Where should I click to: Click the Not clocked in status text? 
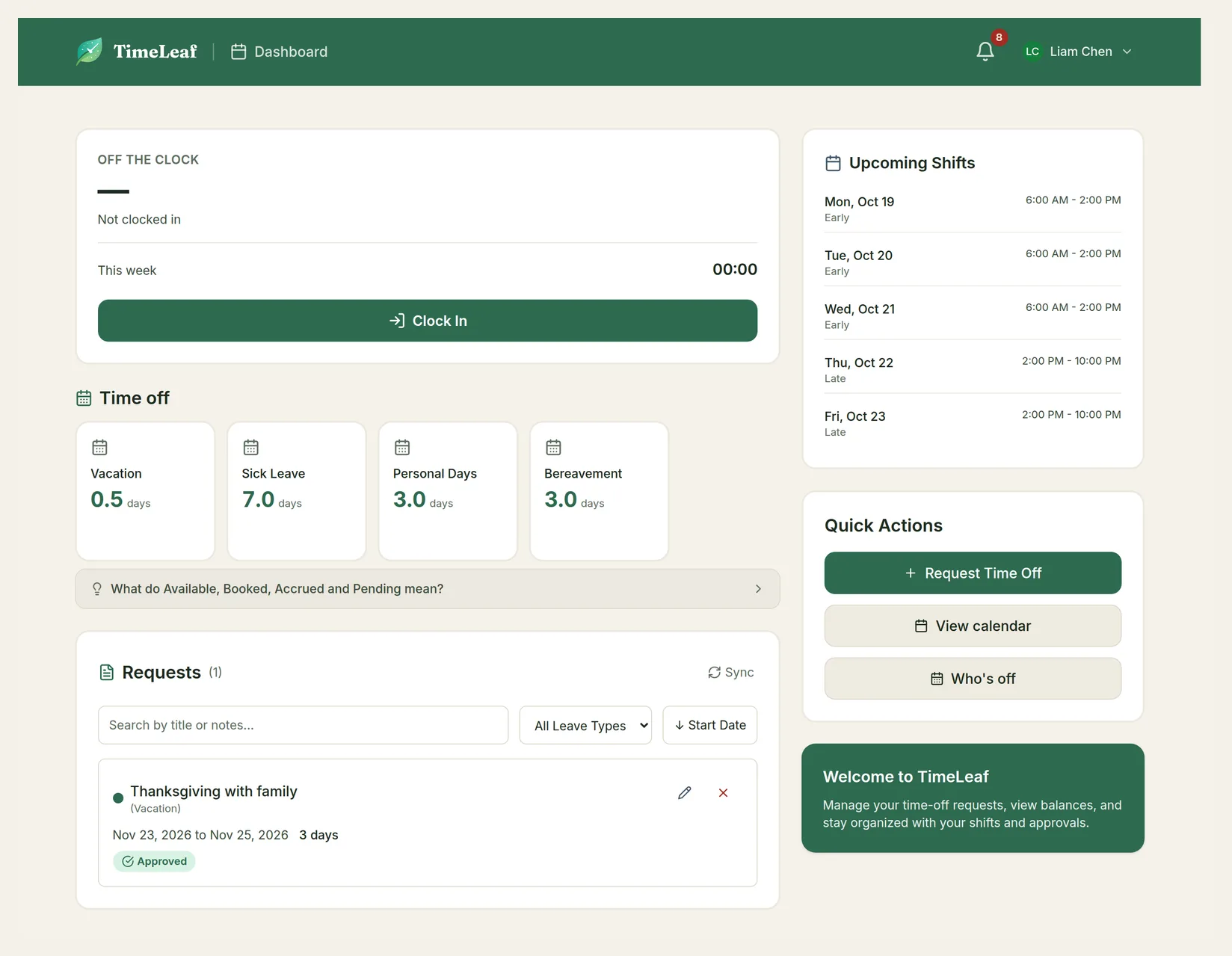tap(139, 220)
